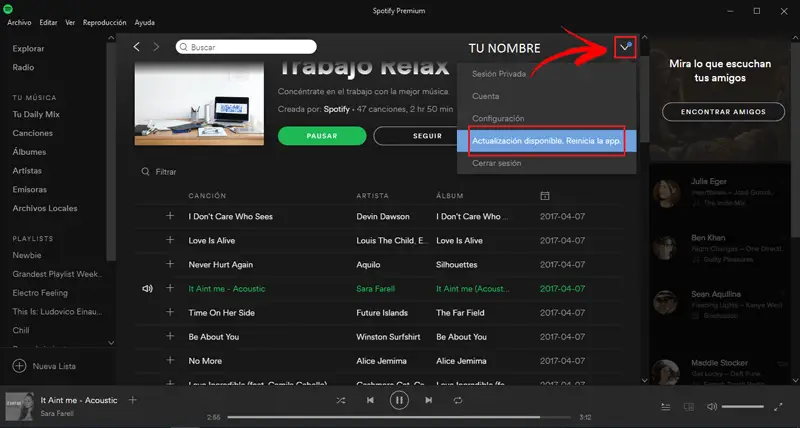Go to Álbumes in the sidebar
Viewport: 800px width, 428px height.
click(x=29, y=152)
